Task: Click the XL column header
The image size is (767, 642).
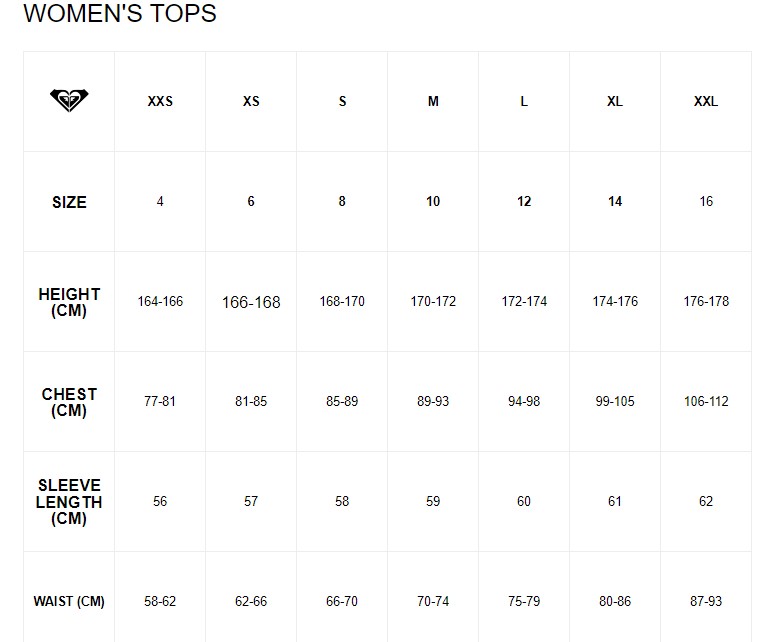Action: point(615,102)
